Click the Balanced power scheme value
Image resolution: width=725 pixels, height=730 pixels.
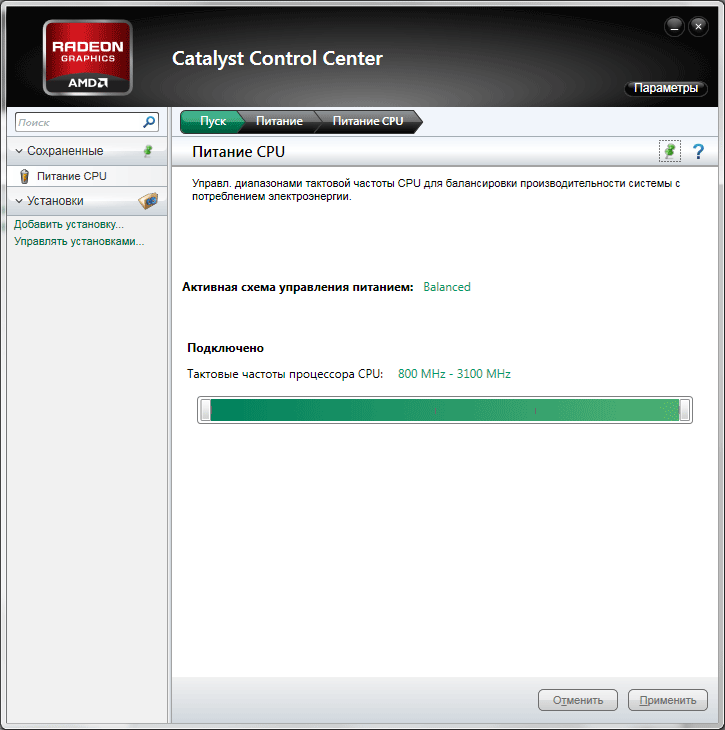coord(447,287)
